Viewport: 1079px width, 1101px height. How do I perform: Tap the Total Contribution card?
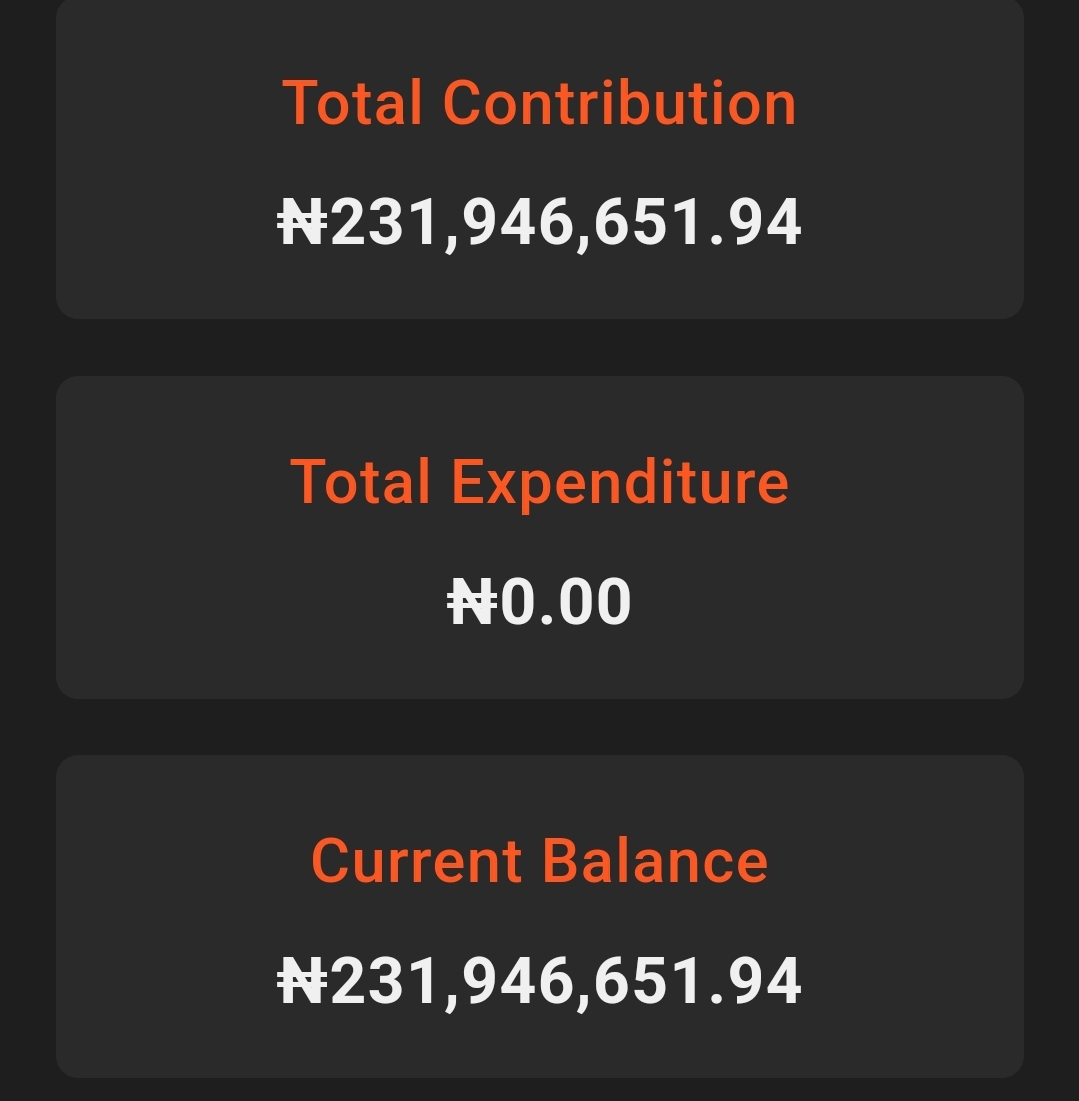click(x=540, y=160)
